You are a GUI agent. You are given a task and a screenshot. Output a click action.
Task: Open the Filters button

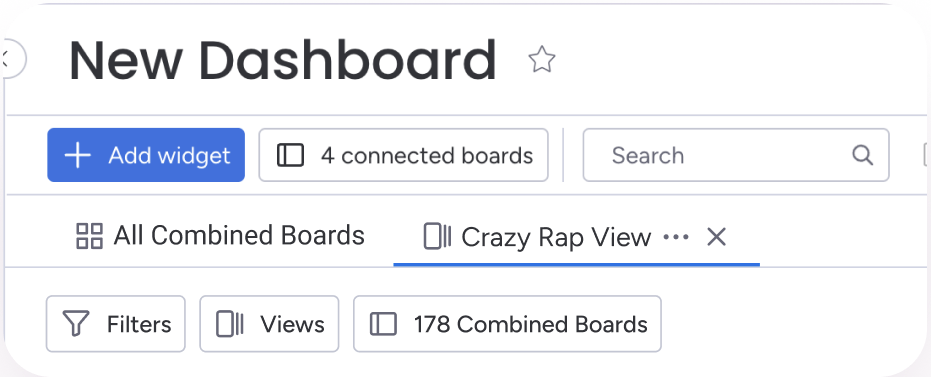pyautogui.click(x=116, y=324)
